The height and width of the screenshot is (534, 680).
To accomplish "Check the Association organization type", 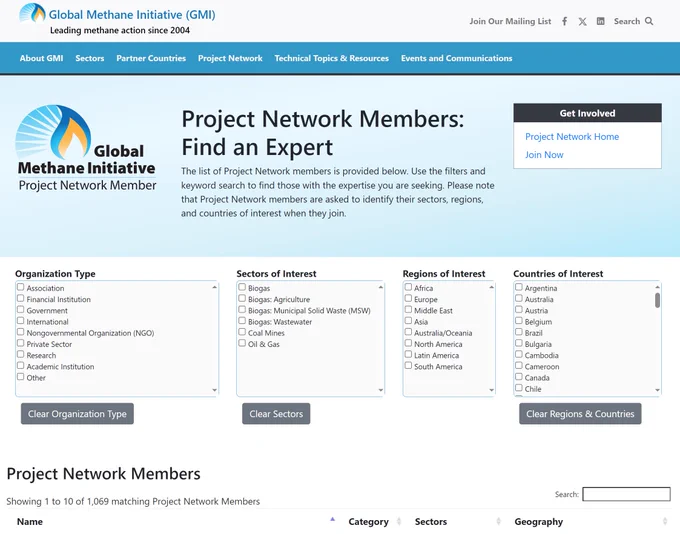I will 20,287.
